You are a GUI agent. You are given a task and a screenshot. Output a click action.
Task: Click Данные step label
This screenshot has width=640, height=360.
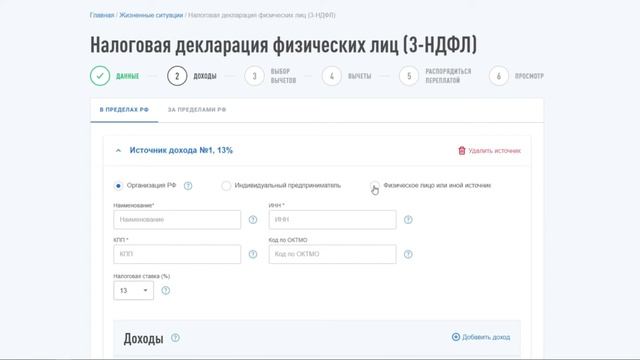pyautogui.click(x=127, y=76)
